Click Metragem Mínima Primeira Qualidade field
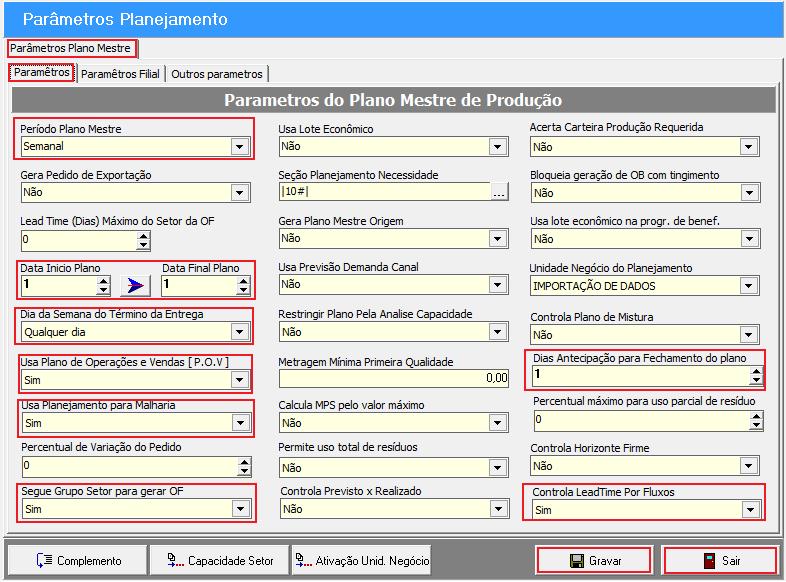 click(394, 379)
